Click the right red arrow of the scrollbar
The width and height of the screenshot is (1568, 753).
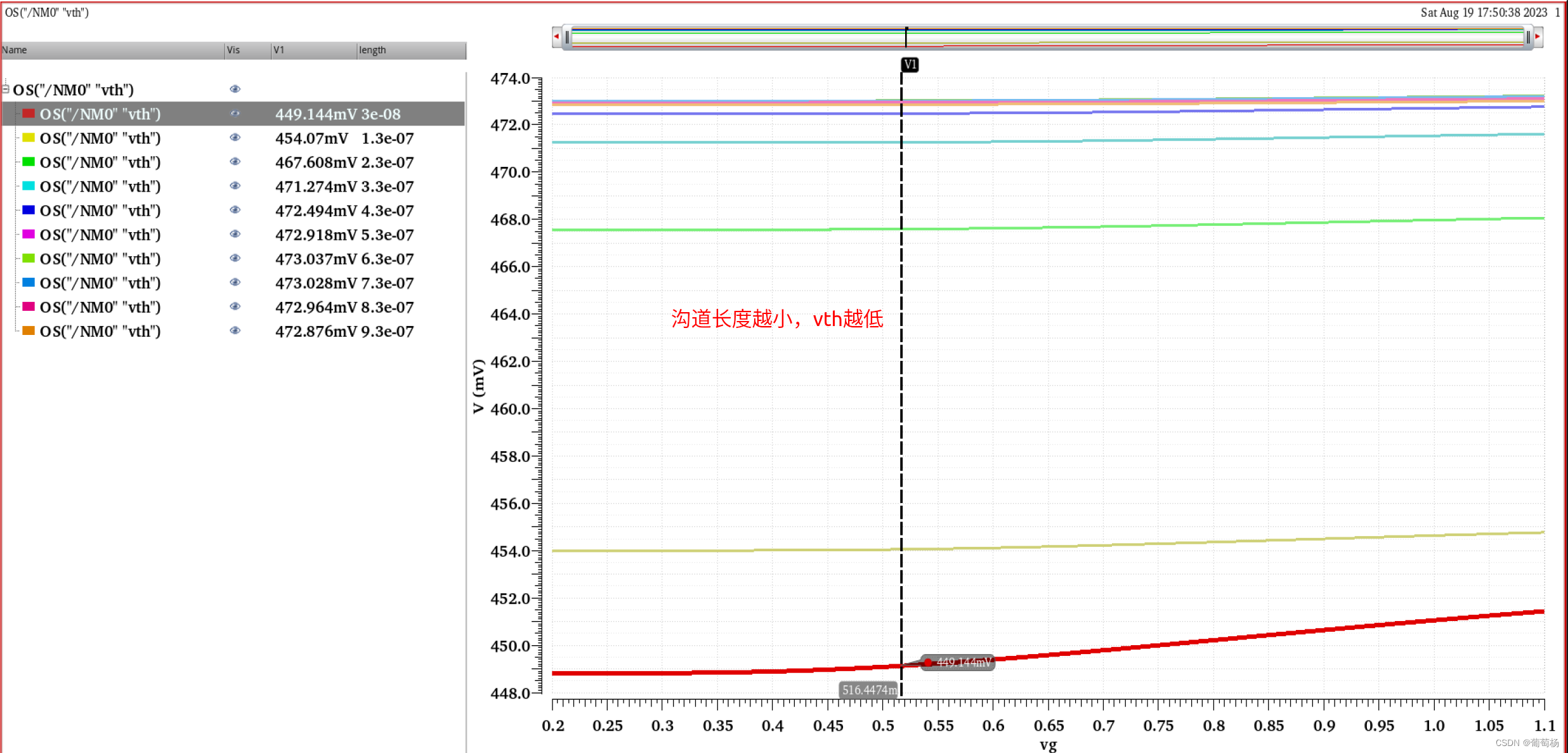1538,37
